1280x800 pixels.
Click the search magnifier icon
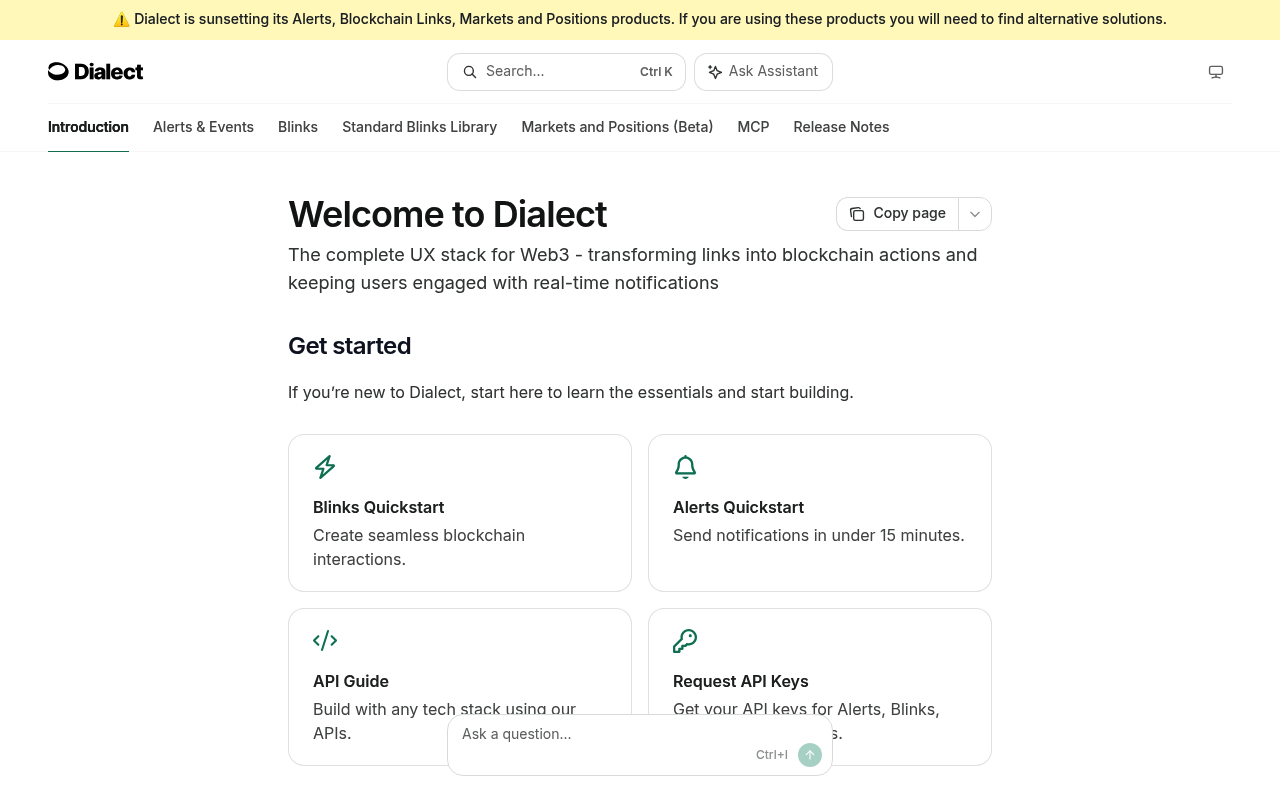tap(470, 72)
